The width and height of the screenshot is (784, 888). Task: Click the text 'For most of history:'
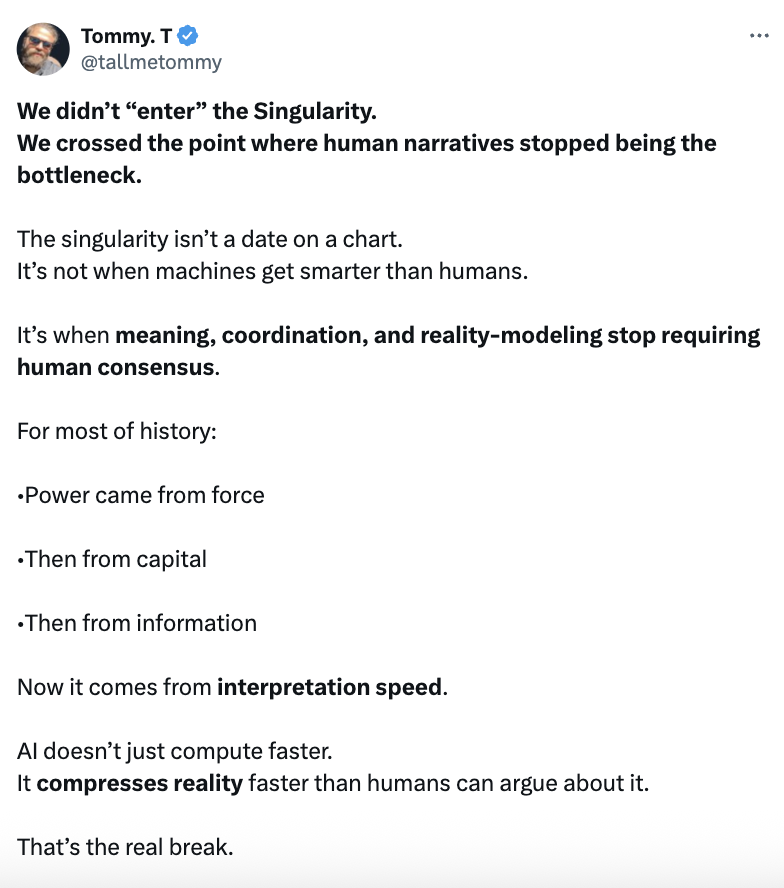coord(117,432)
